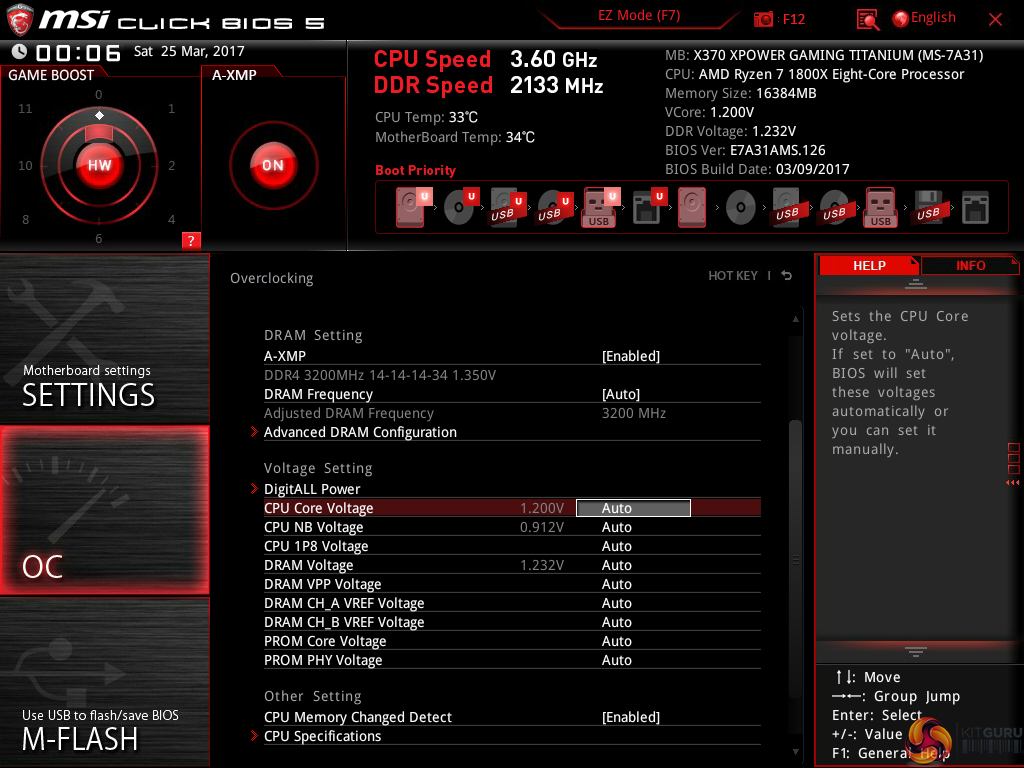Expand Advanced DRAM Configuration submenu
This screenshot has width=1024, height=768.
[360, 432]
